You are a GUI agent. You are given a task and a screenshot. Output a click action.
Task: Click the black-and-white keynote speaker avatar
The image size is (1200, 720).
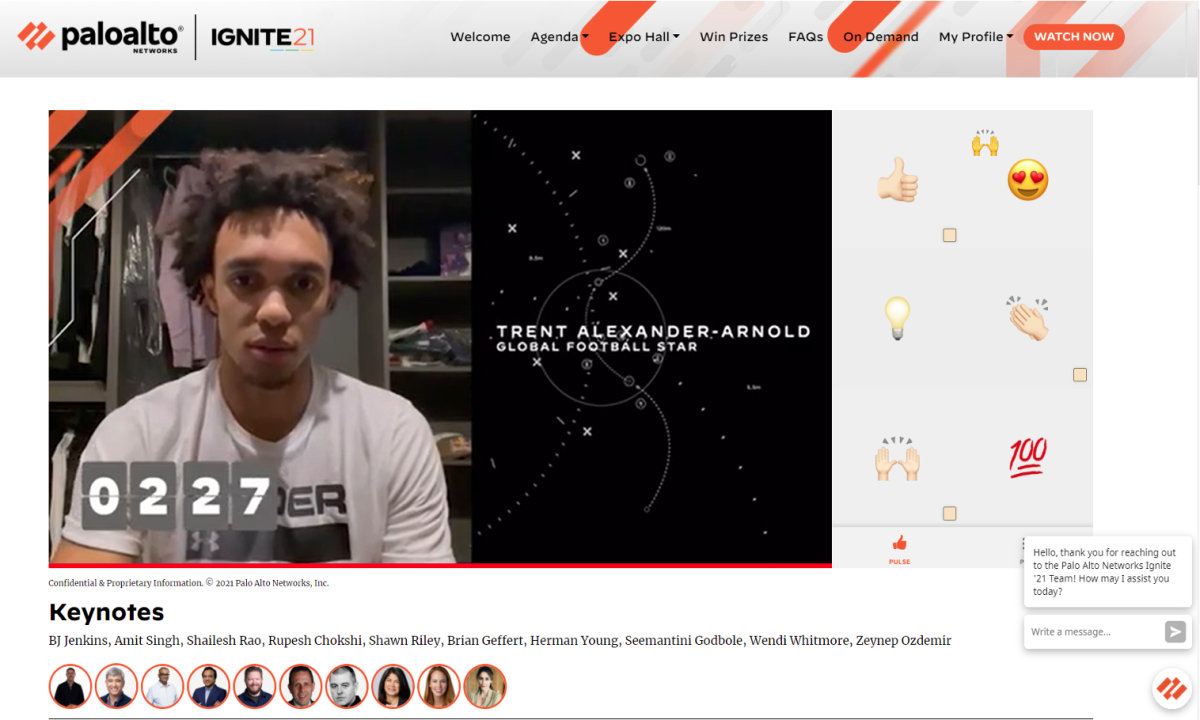point(347,687)
